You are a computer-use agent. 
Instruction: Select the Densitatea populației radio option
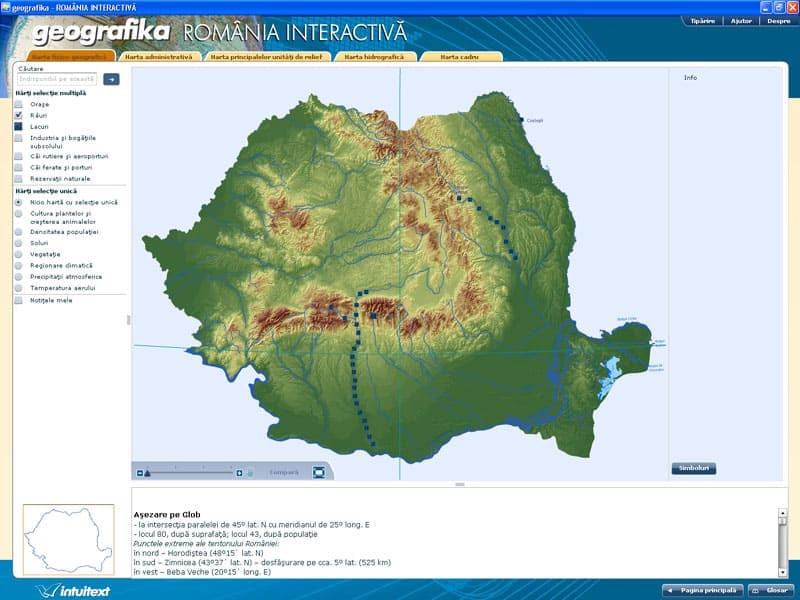[18, 231]
